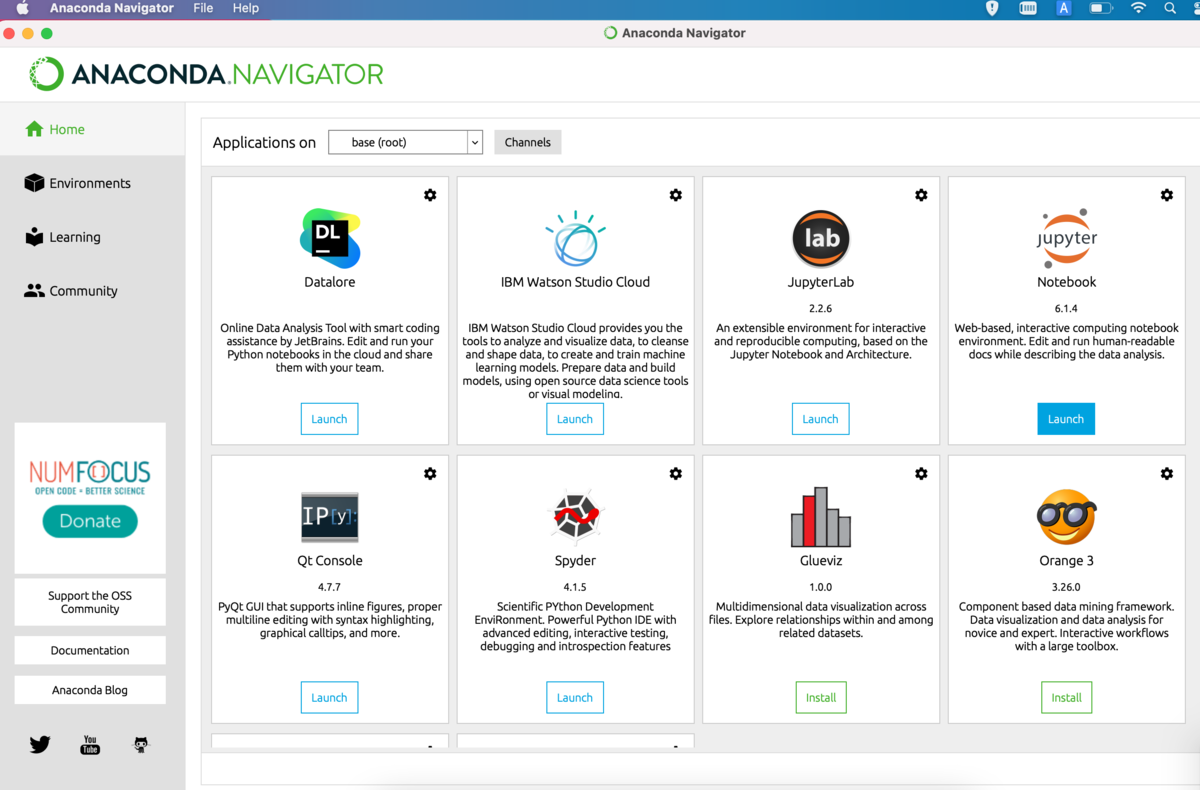Open Jupyter Notebook tile settings gear
The width and height of the screenshot is (1200, 790).
1167,195
